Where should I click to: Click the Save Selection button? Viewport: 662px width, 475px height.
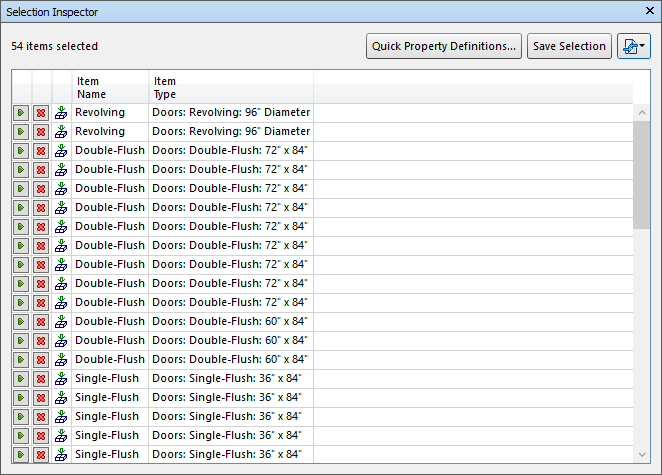[x=569, y=46]
